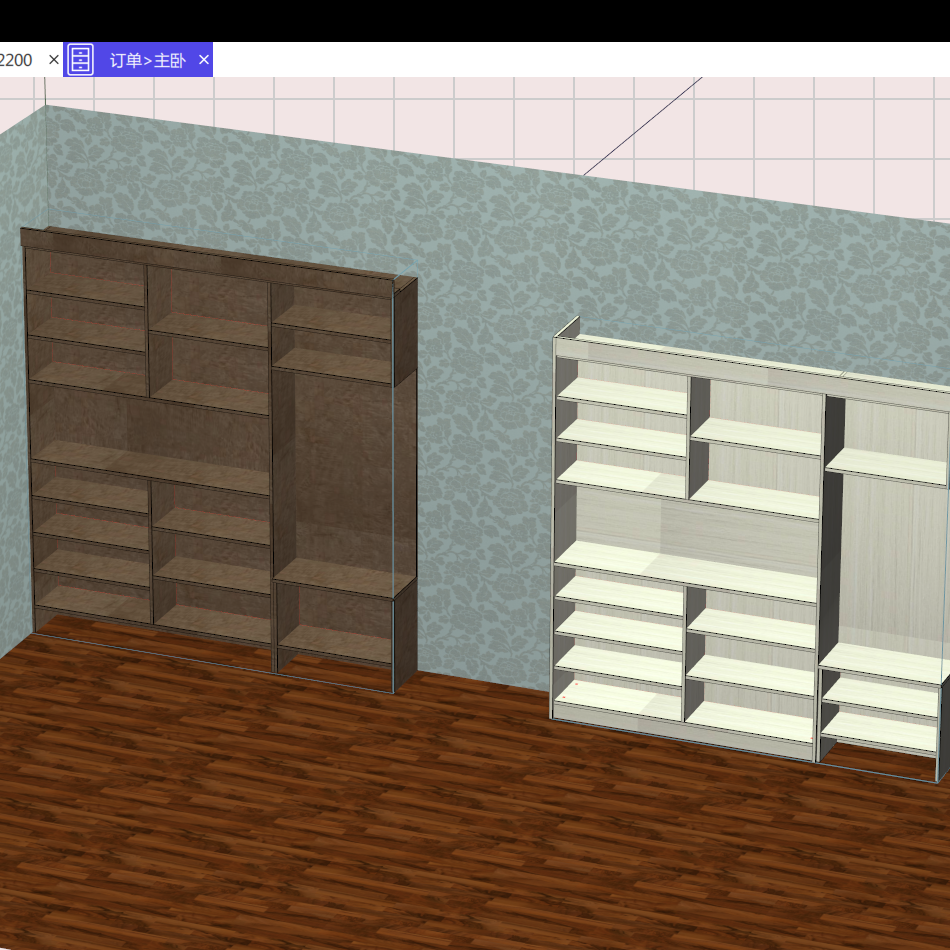
Task: Click the left side wall of room
Action: (x=15, y=400)
